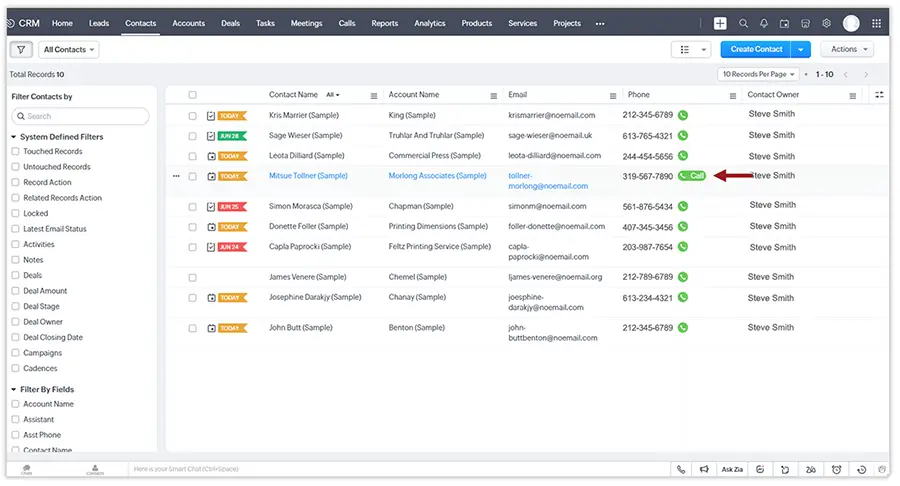Enable the Locked filter checkbox
Viewport: 900px width, 486px height.
pyautogui.click(x=15, y=213)
